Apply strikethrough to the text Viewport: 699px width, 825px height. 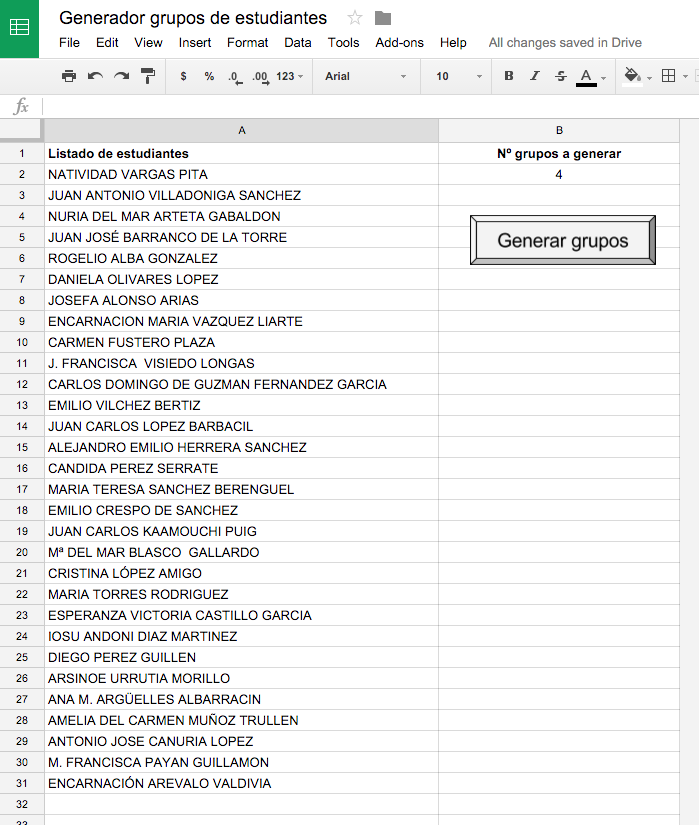(x=560, y=76)
